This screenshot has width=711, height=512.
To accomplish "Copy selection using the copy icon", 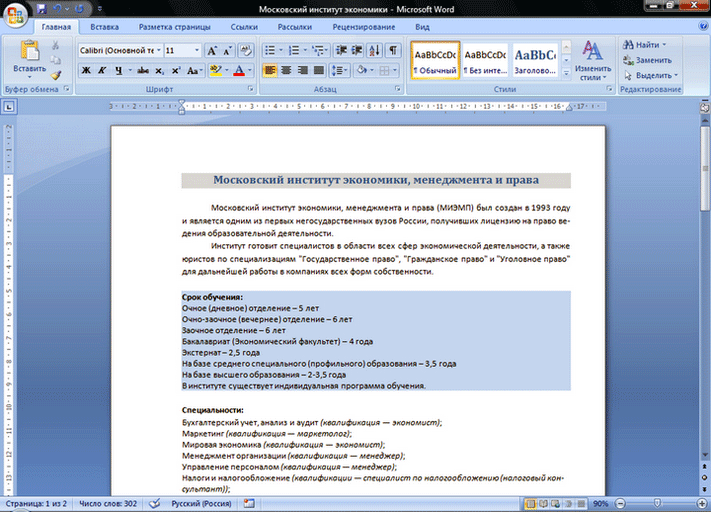I will pyautogui.click(x=55, y=60).
